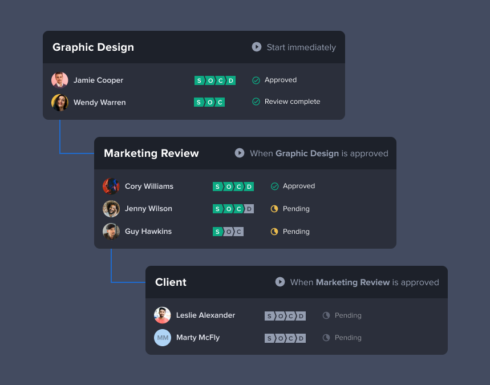Click Pending status text for Jenny Wilson

tap(296, 209)
